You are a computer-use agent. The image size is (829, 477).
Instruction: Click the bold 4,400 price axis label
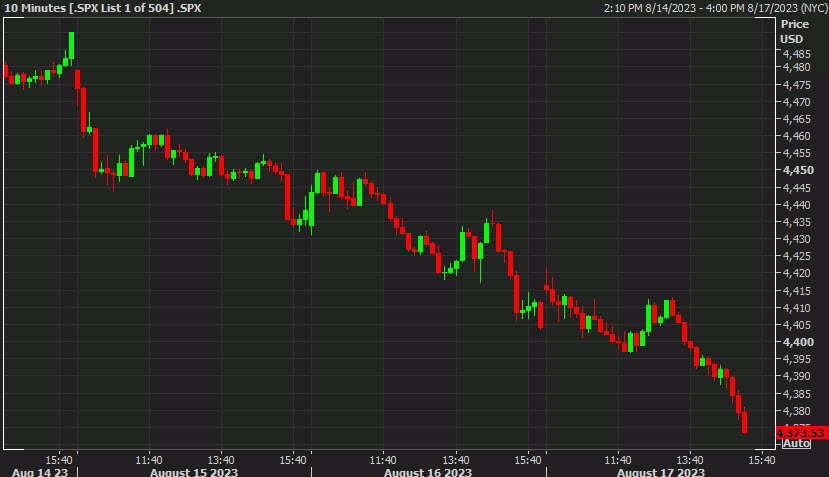[797, 342]
